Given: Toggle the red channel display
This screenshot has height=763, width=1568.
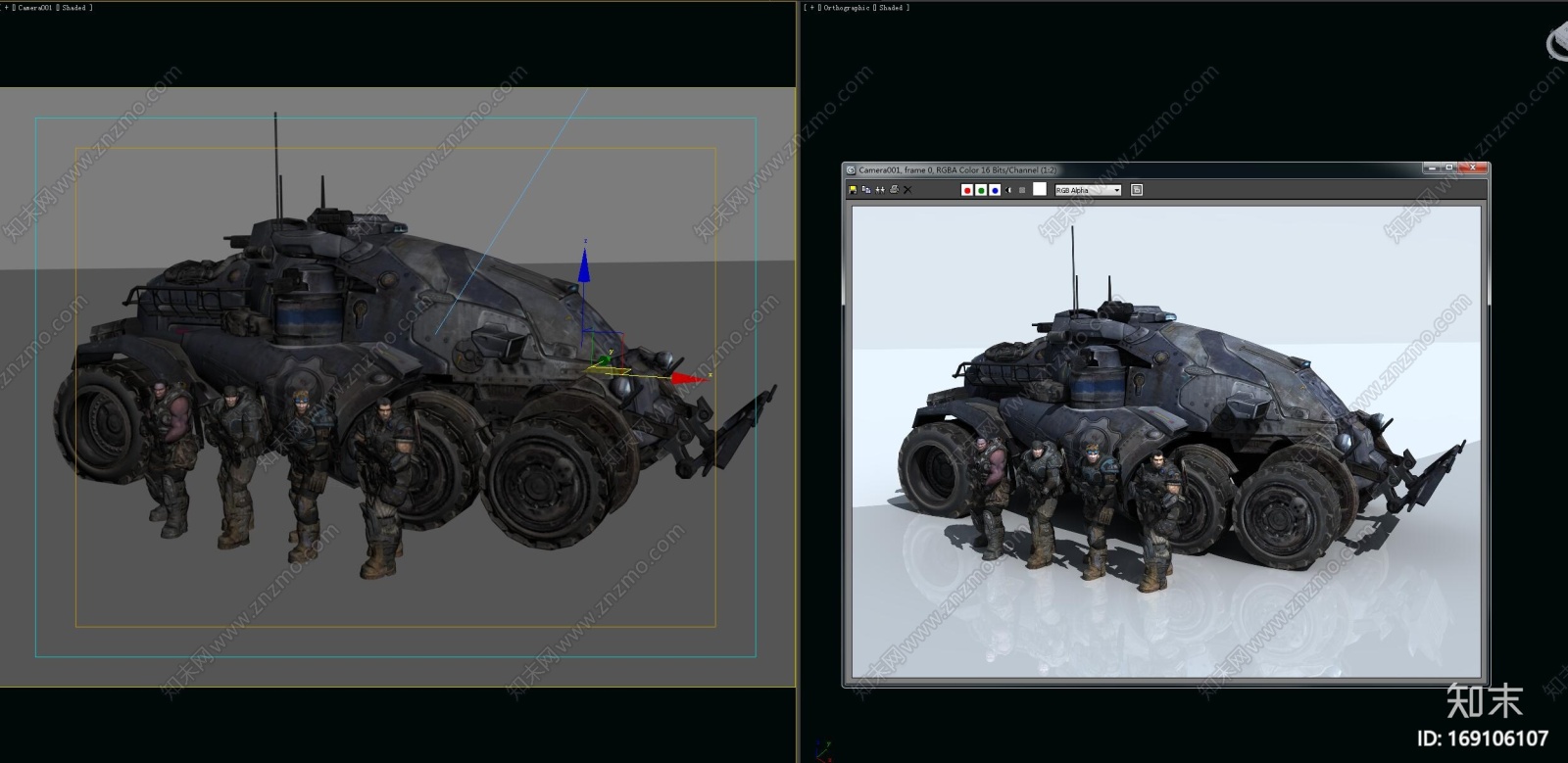Looking at the screenshot, I should tap(967, 190).
